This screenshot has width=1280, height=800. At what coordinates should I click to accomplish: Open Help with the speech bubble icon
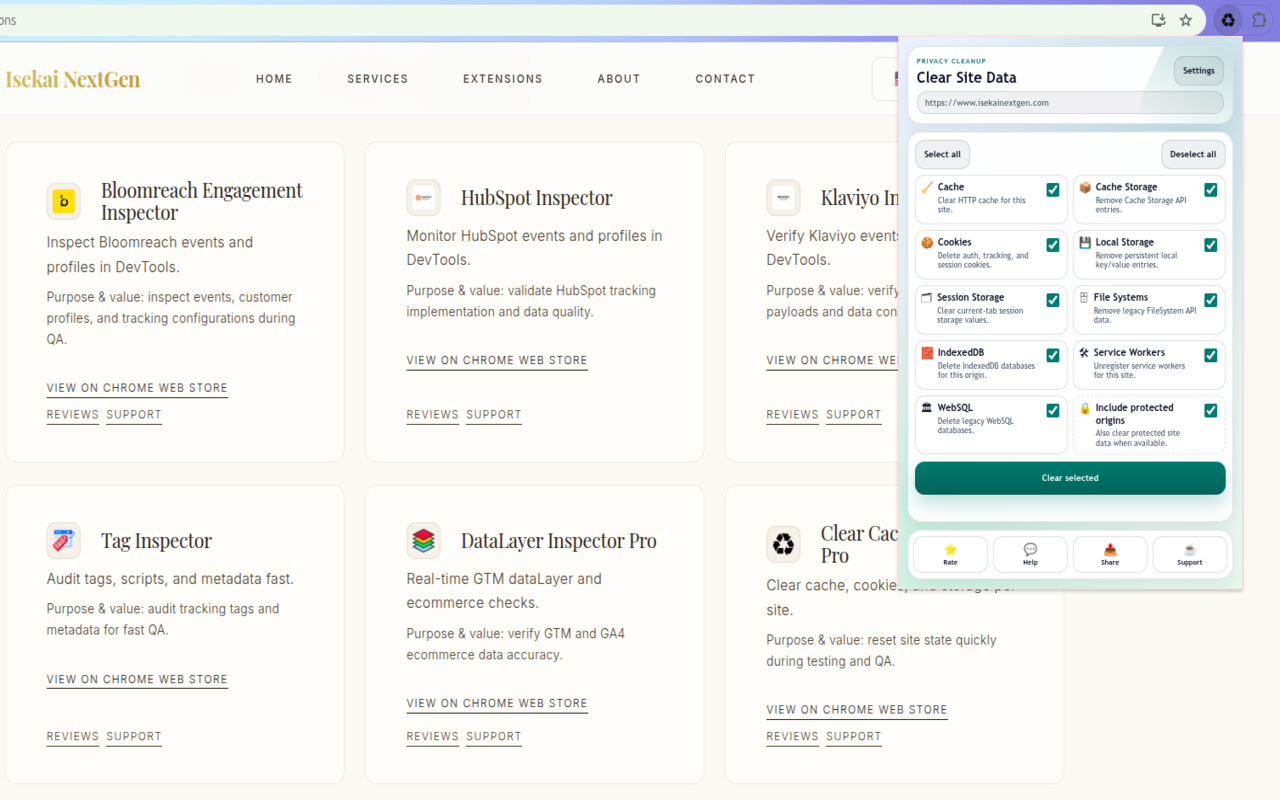coord(1030,554)
